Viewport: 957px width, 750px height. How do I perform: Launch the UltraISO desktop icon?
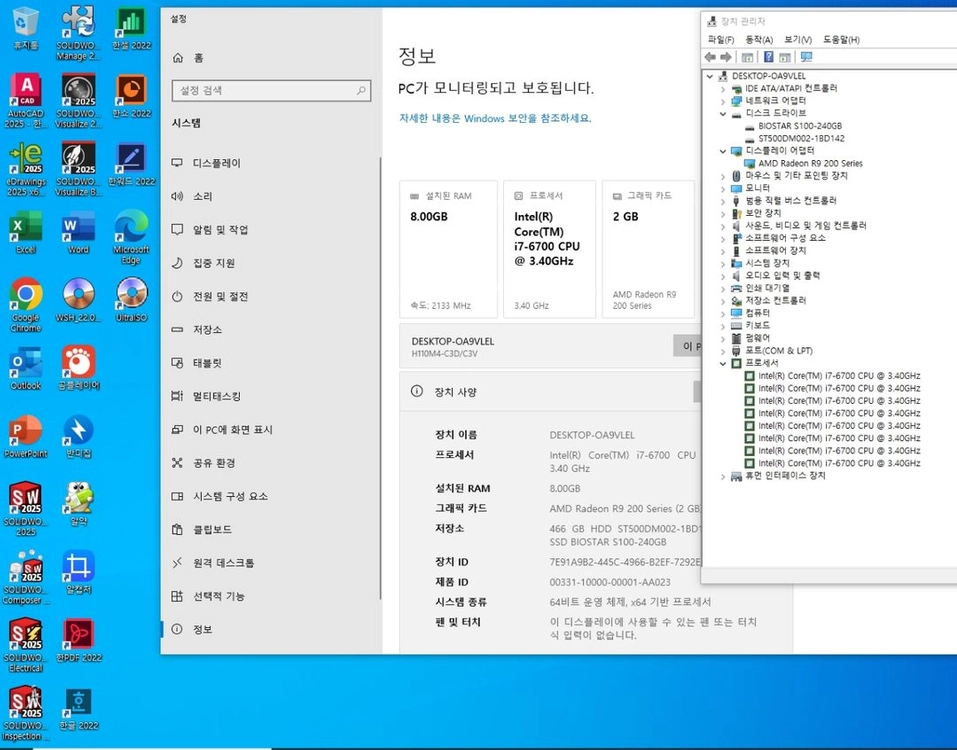[131, 300]
